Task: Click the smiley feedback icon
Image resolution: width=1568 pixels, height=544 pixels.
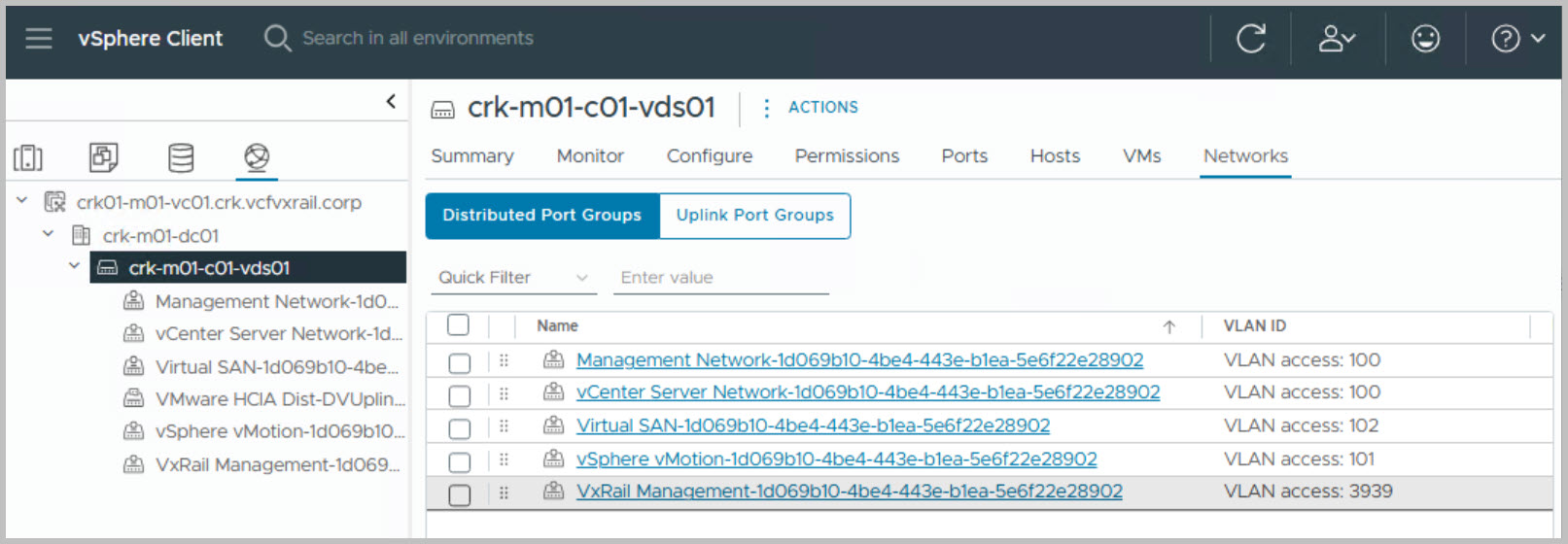Action: (1425, 39)
